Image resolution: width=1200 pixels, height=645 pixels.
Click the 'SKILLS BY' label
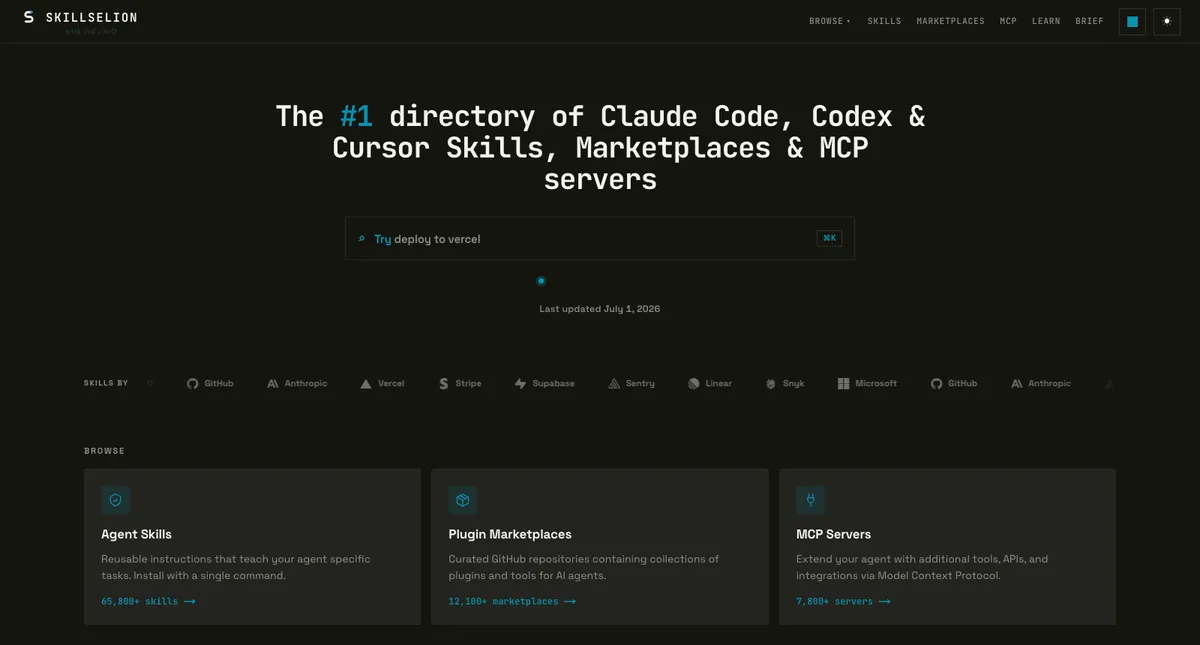pyautogui.click(x=106, y=383)
